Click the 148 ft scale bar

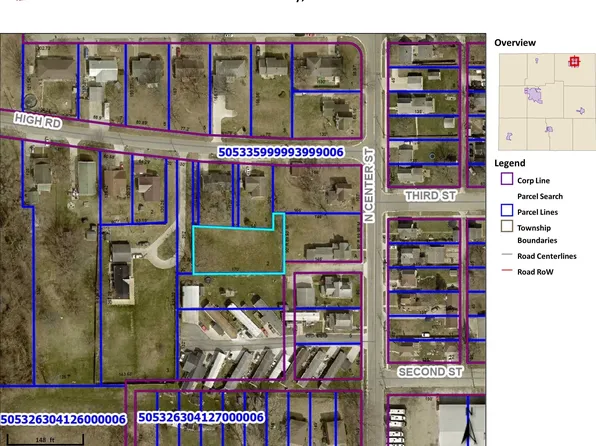(45, 440)
